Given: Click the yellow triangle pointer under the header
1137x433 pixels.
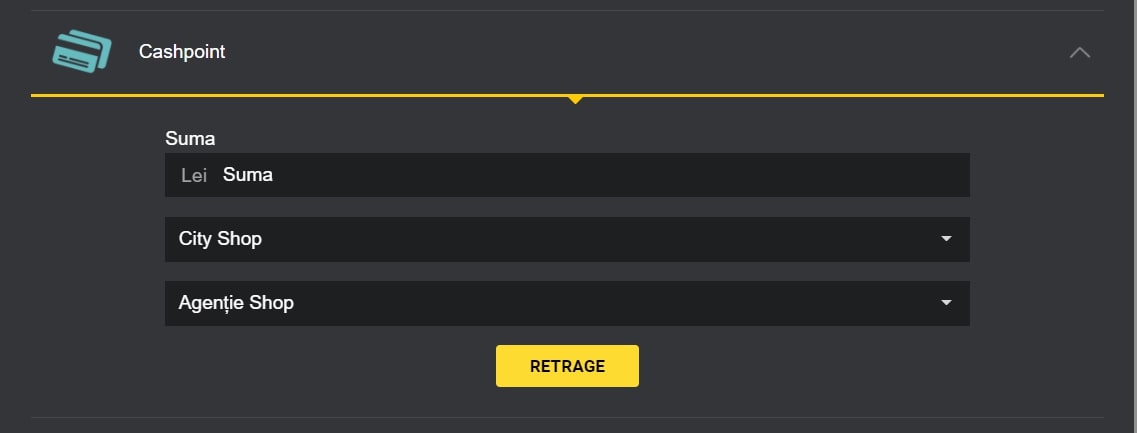Looking at the screenshot, I should point(575,100).
